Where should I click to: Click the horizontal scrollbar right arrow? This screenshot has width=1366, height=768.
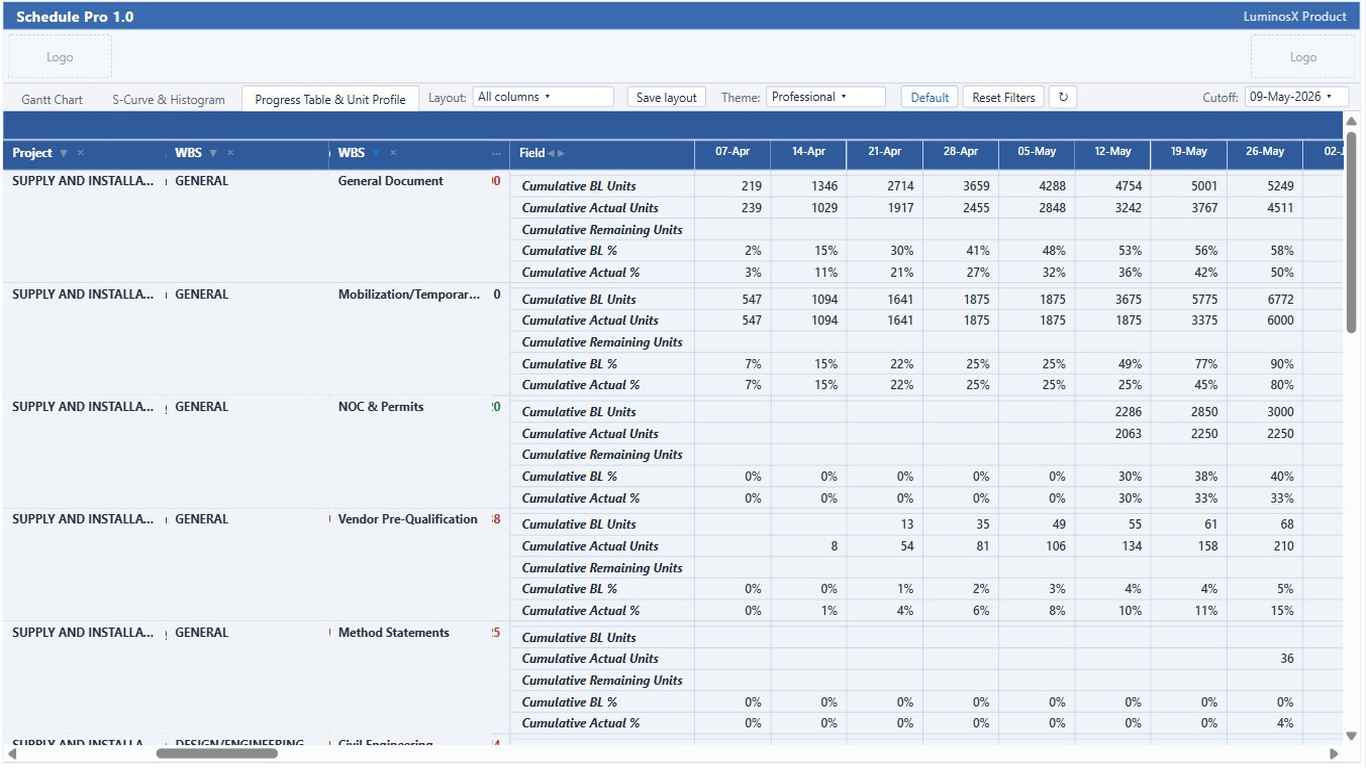coord(1334,753)
